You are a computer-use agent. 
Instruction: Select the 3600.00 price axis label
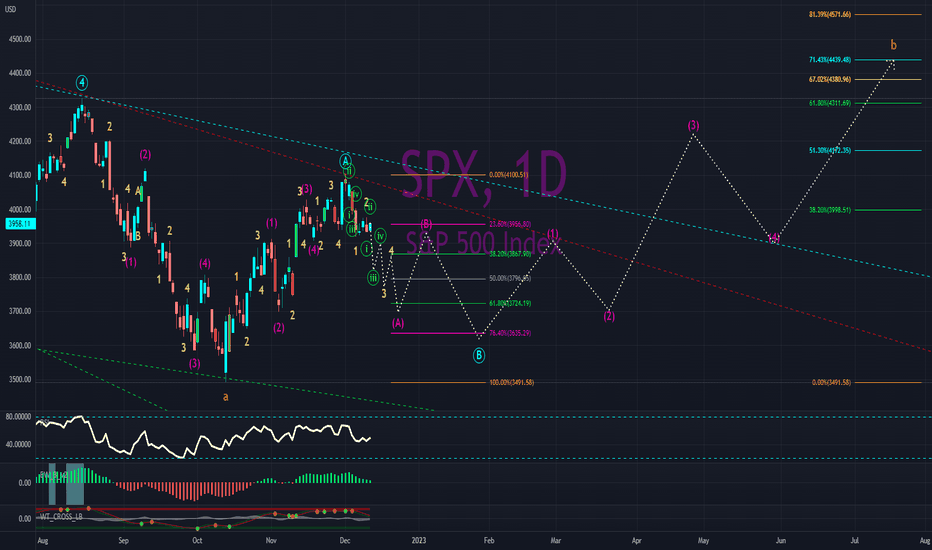tap(20, 345)
